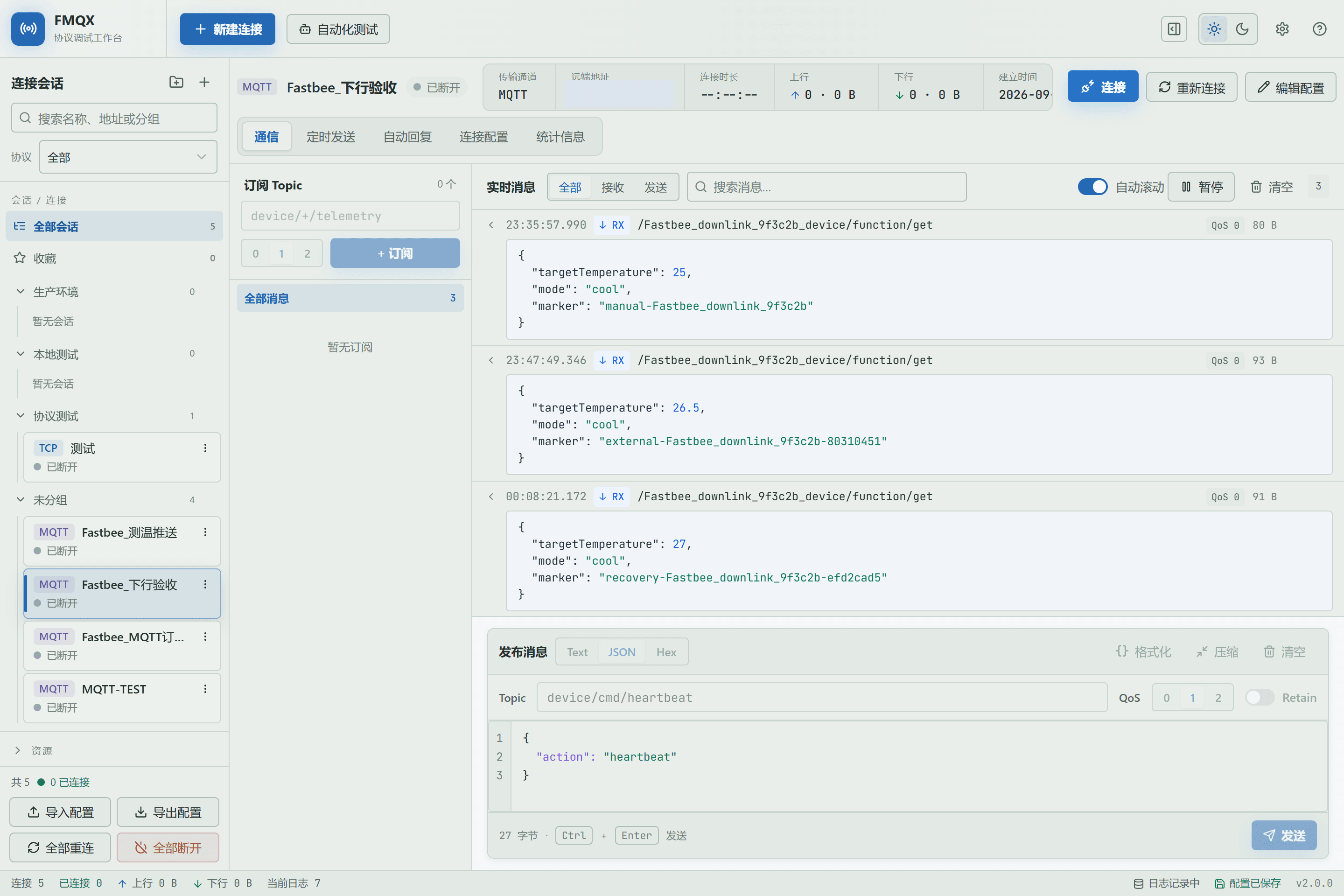Select subscribe QoS 0 option
1344x896 pixels.
[255, 253]
